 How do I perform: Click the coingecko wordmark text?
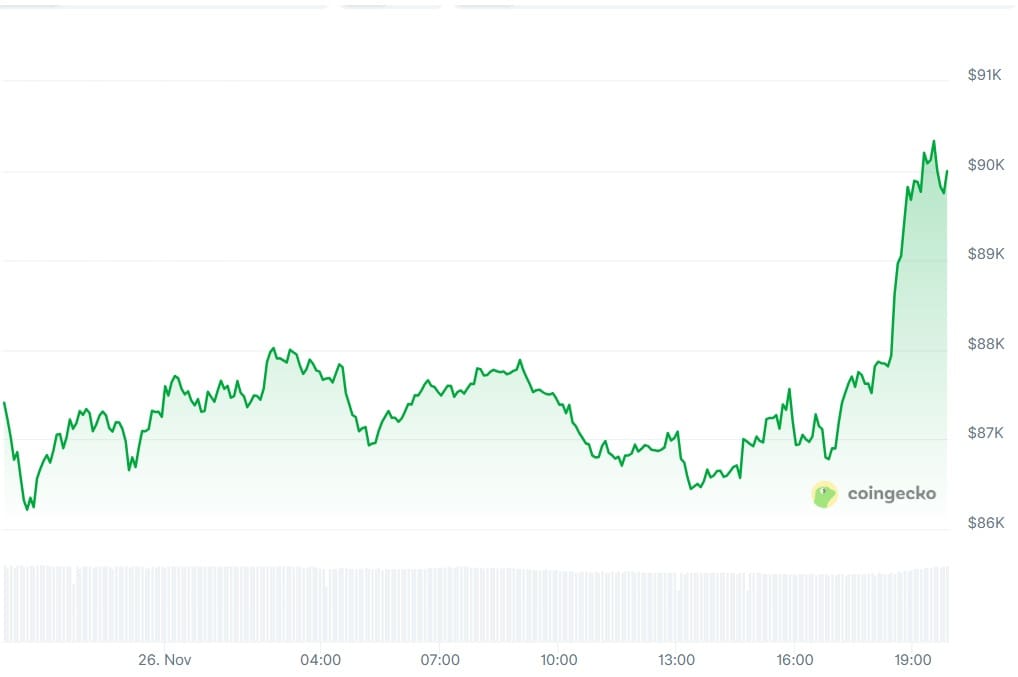[x=891, y=493]
